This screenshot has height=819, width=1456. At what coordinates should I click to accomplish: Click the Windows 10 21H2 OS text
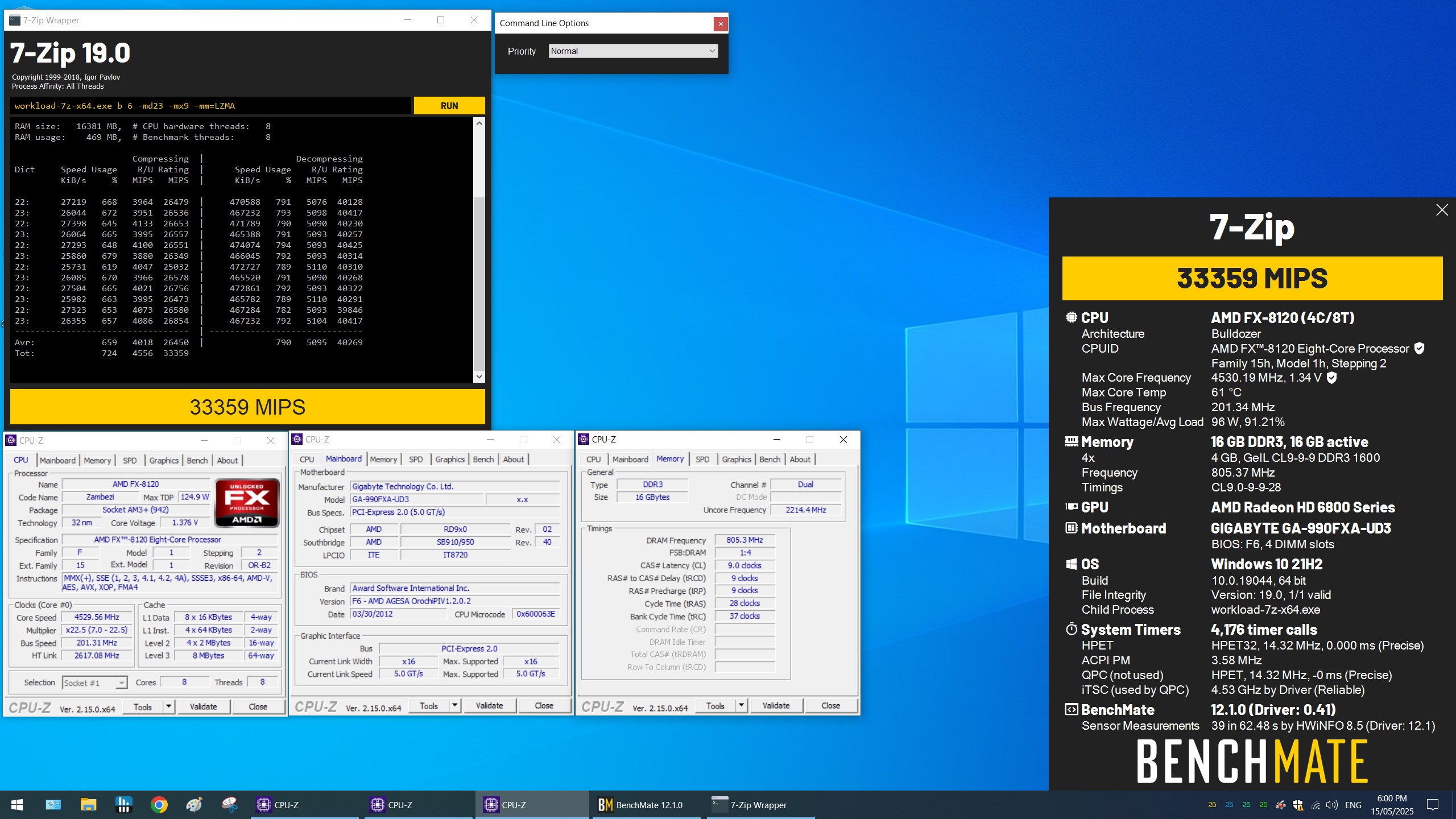click(x=1267, y=564)
